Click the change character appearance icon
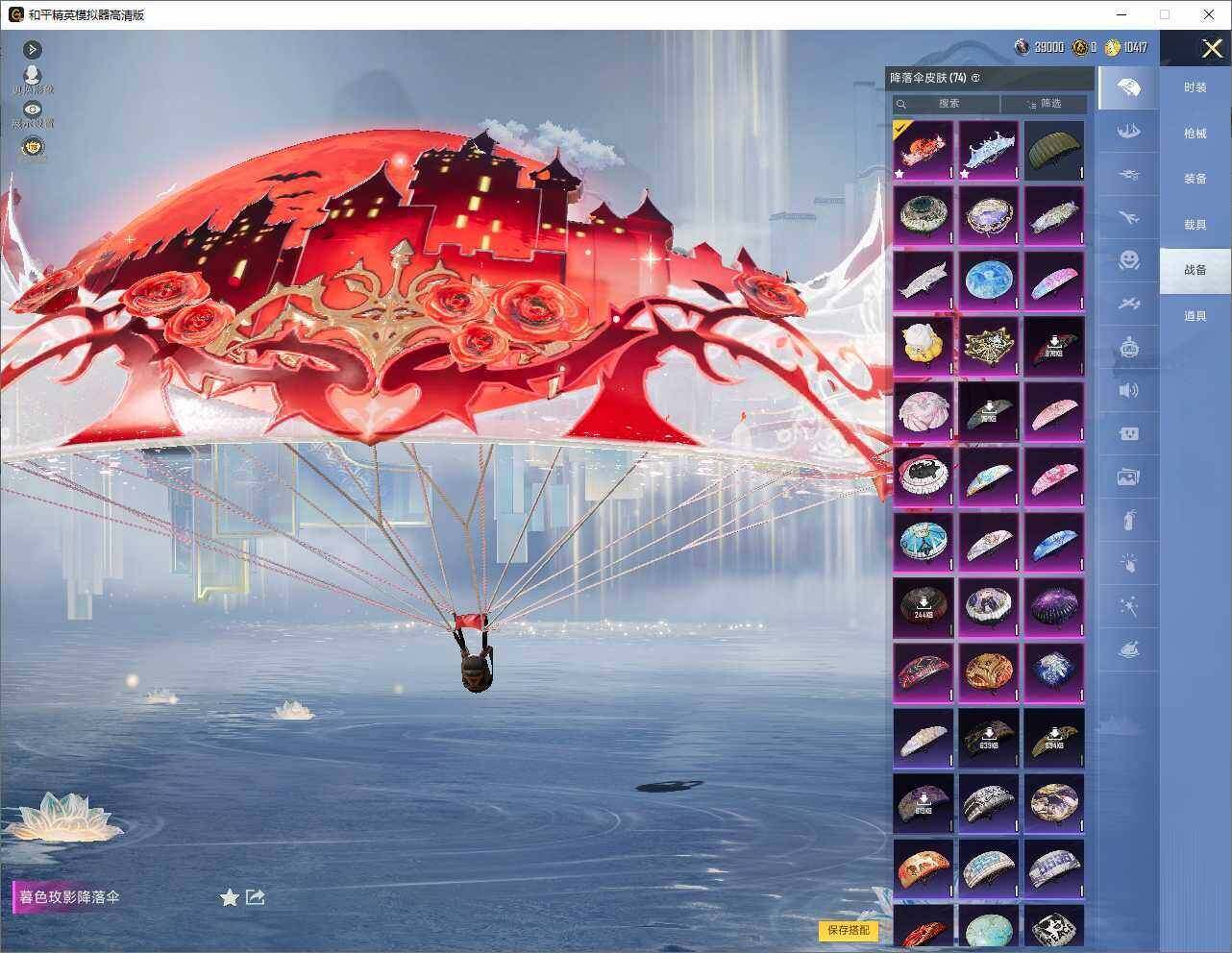 (x=33, y=77)
